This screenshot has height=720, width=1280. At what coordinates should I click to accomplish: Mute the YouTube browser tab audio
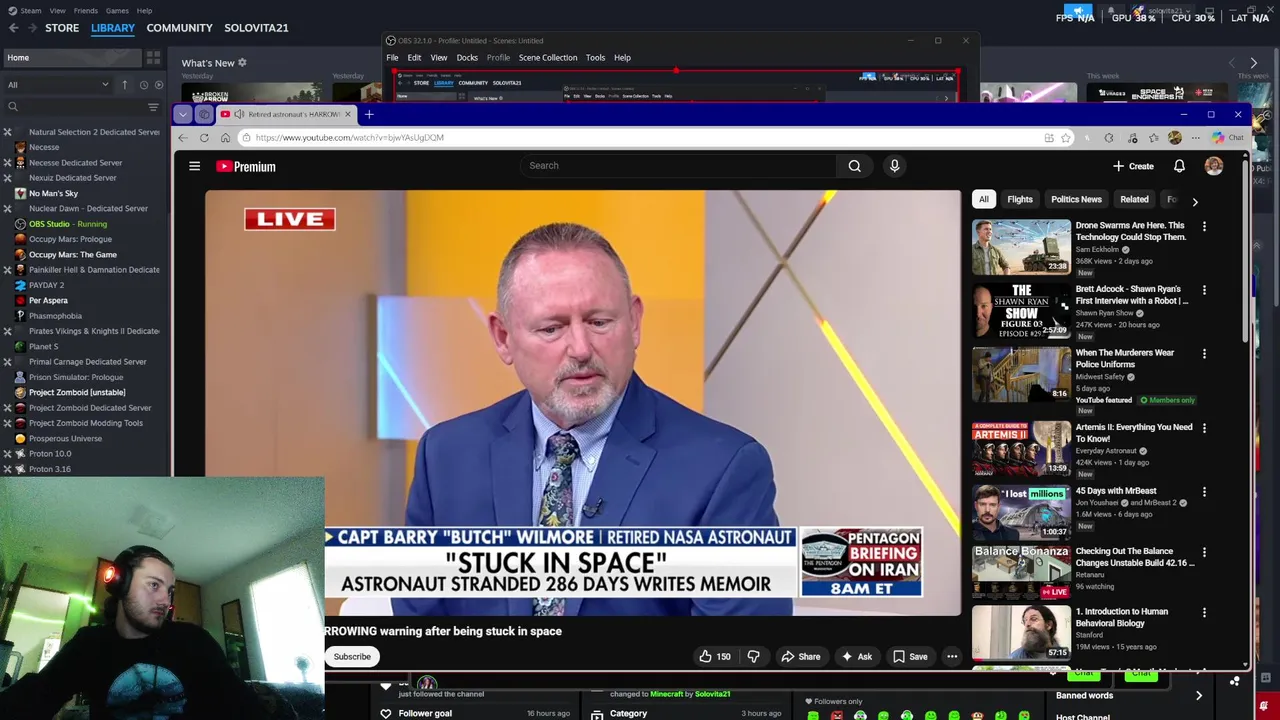[x=239, y=114]
